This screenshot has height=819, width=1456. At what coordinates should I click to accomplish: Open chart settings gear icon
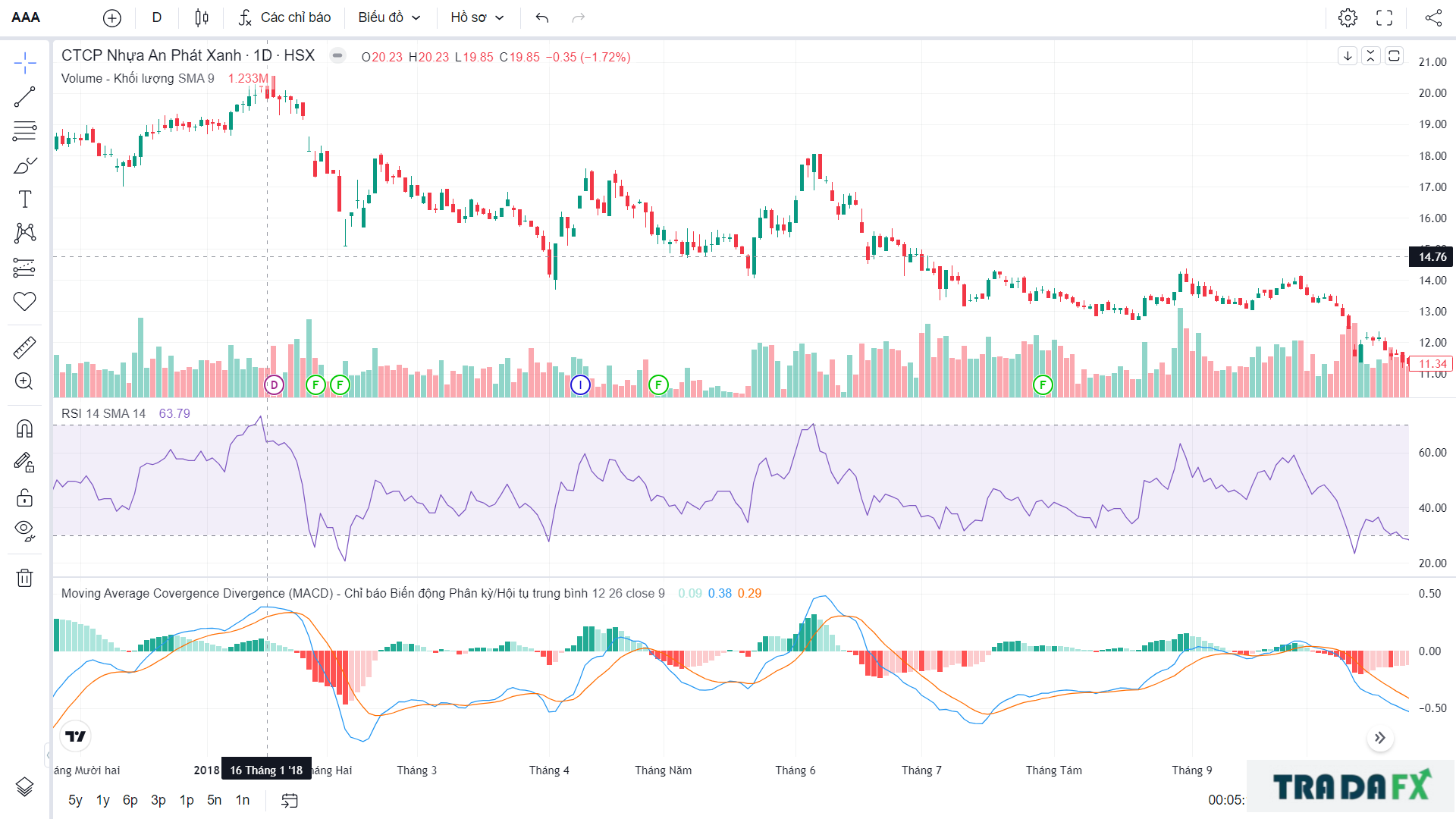[1348, 17]
